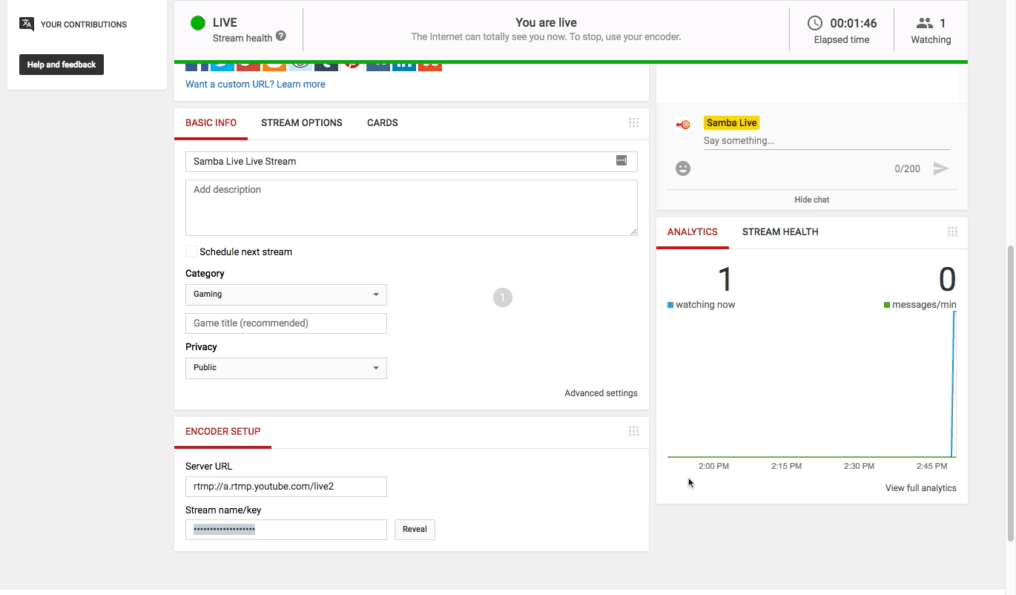Click the Stream health help question icon
The image size is (1016, 595).
pos(281,36)
